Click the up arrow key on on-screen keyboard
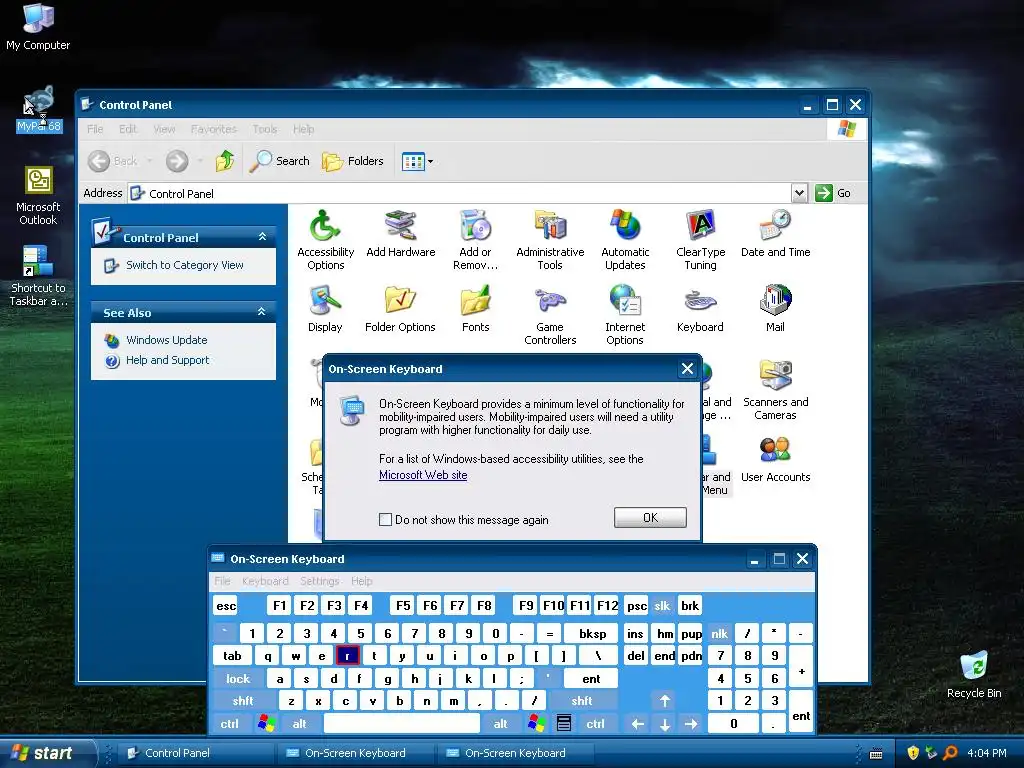Screen dimensions: 1024x768 tap(664, 701)
